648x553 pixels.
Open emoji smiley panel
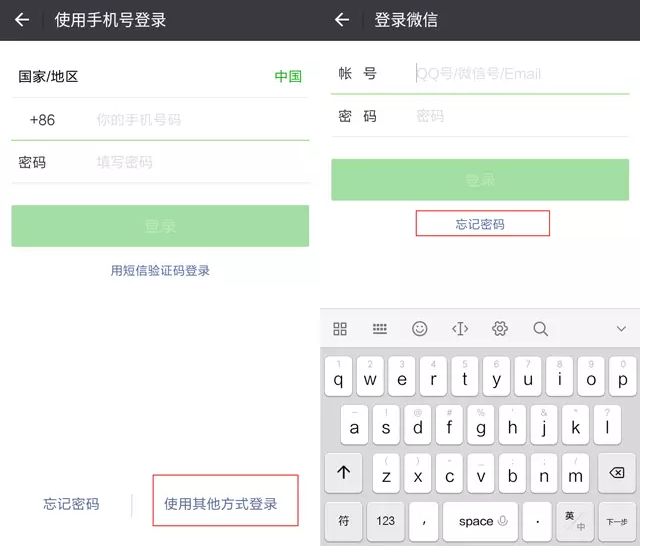(419, 329)
